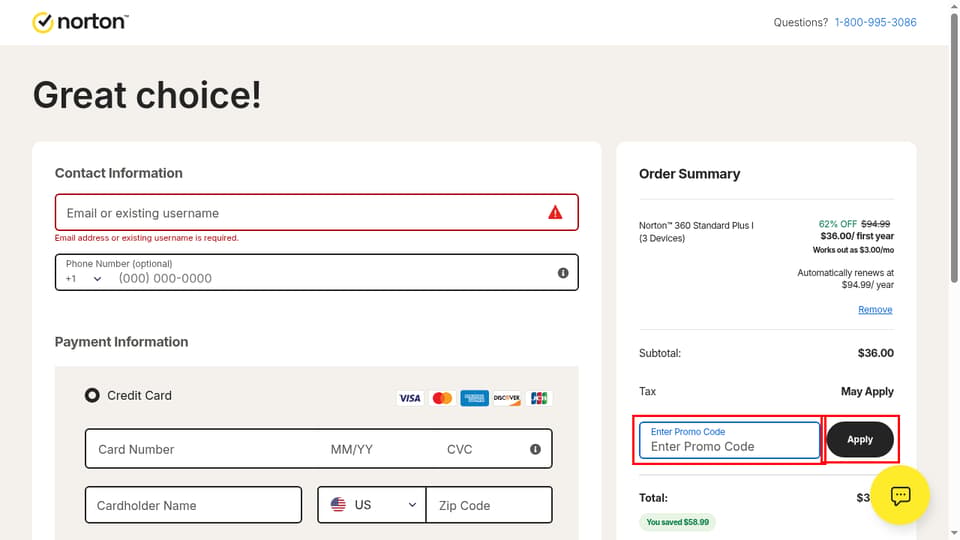This screenshot has width=960, height=540.
Task: Click 'Email address or existing username is required' message
Action: 147,238
